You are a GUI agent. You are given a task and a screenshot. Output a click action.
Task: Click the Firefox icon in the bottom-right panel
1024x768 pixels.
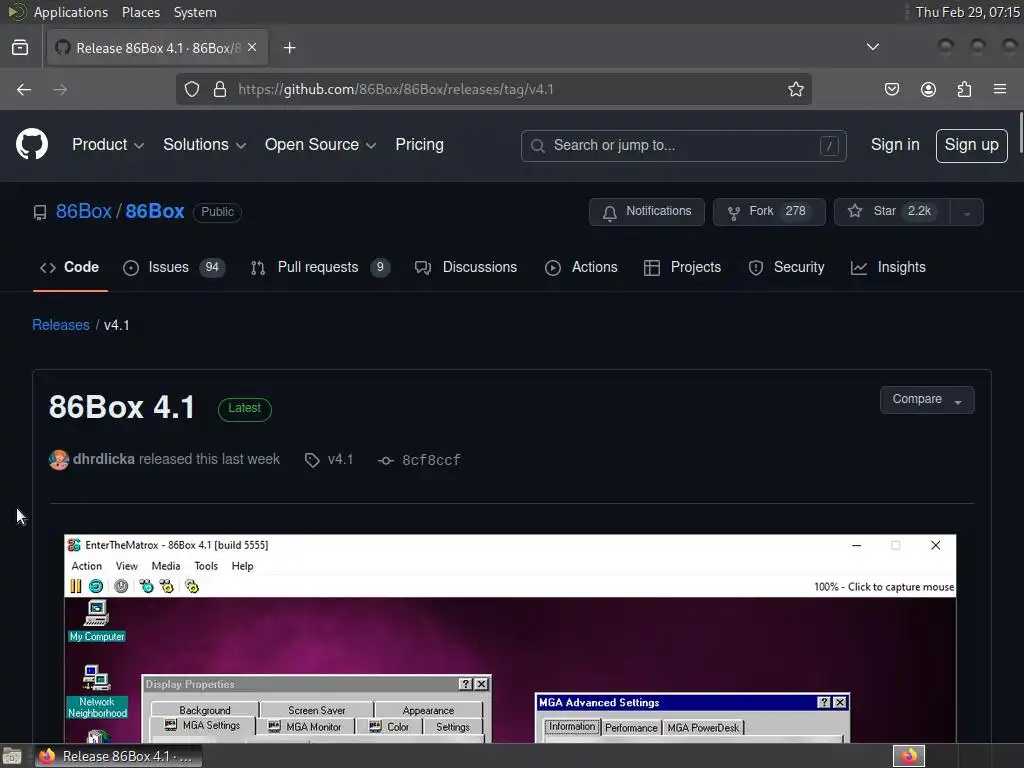[x=908, y=756]
